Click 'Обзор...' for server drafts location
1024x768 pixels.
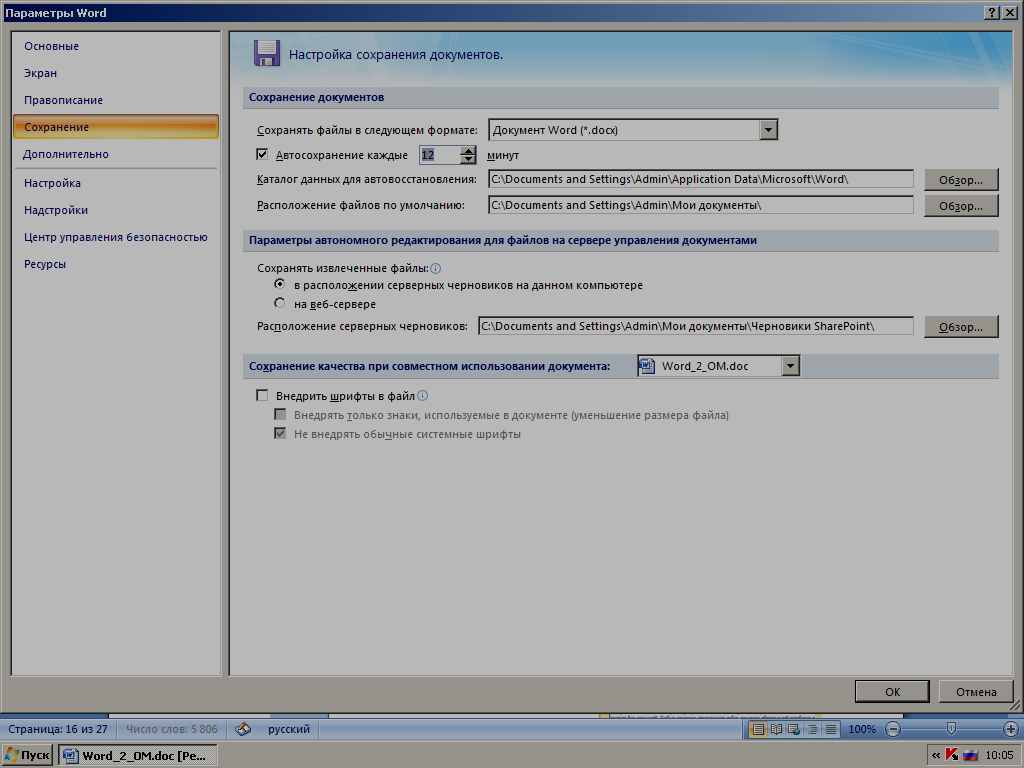[x=961, y=327]
